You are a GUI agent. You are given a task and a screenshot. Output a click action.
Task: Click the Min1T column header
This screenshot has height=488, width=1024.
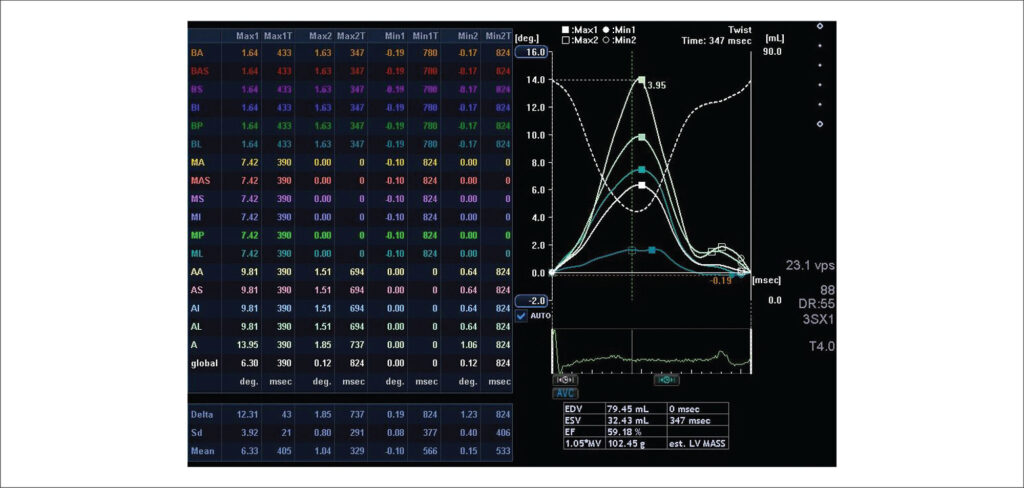point(424,35)
